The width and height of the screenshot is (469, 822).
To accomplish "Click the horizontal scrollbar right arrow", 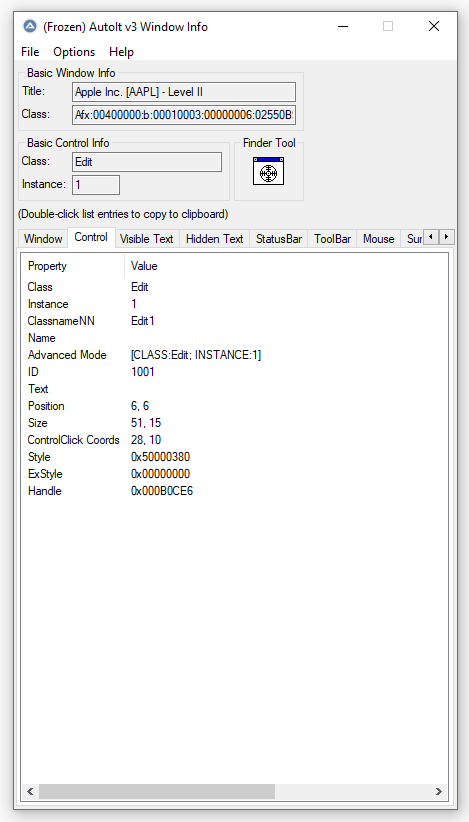I will pyautogui.click(x=439, y=791).
